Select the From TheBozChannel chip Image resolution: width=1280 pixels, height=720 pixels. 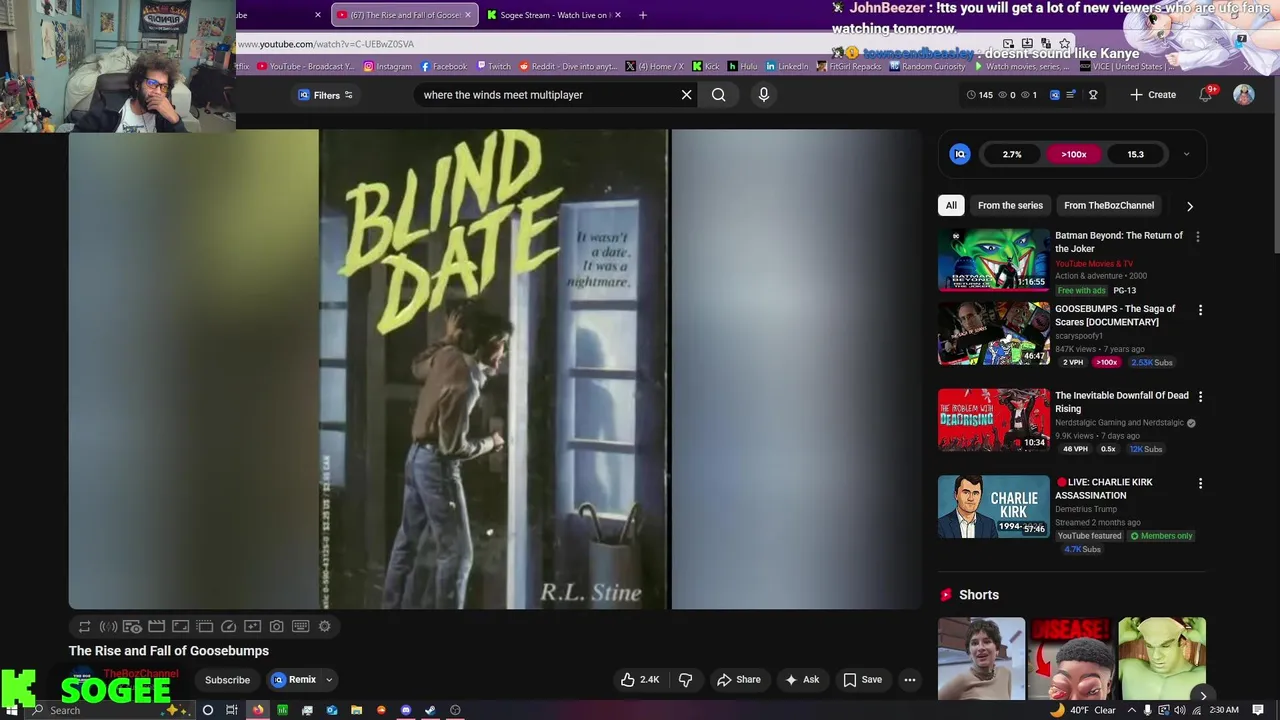tap(1108, 205)
